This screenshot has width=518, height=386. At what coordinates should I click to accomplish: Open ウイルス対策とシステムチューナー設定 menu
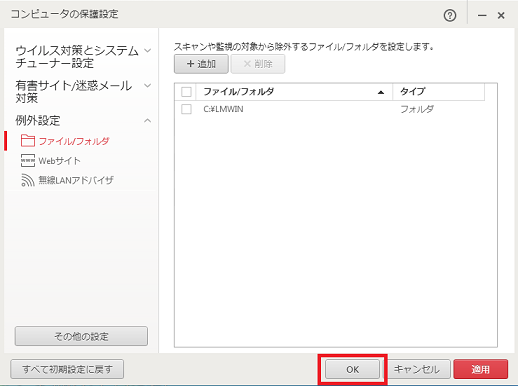tap(77, 57)
